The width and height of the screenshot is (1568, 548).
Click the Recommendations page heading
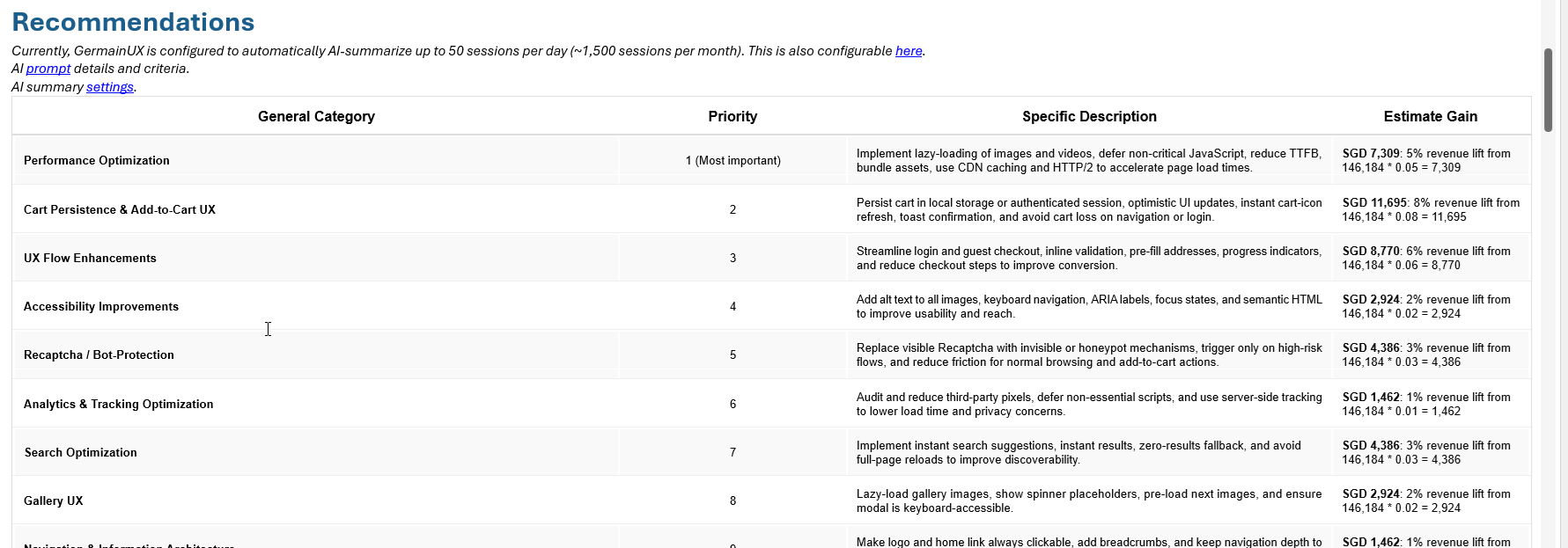coord(133,22)
